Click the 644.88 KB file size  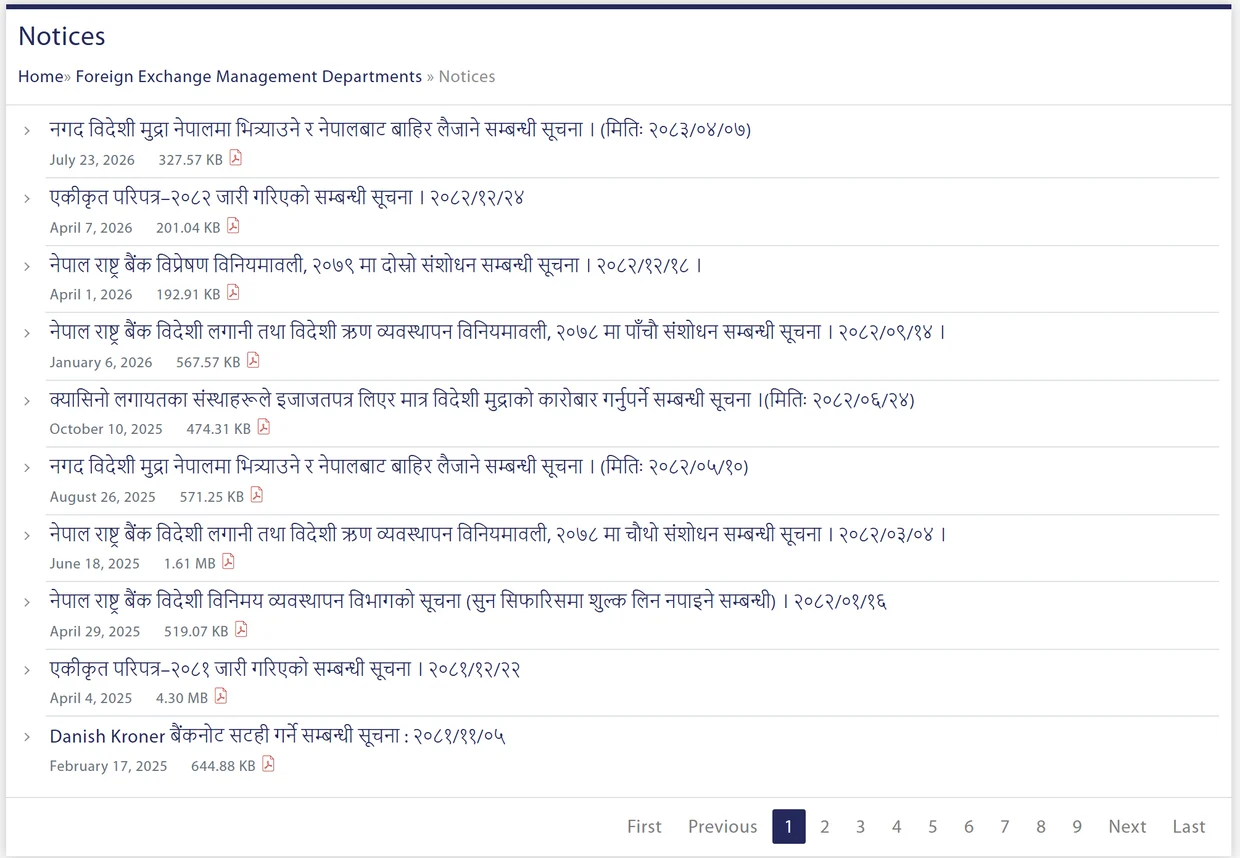click(223, 766)
